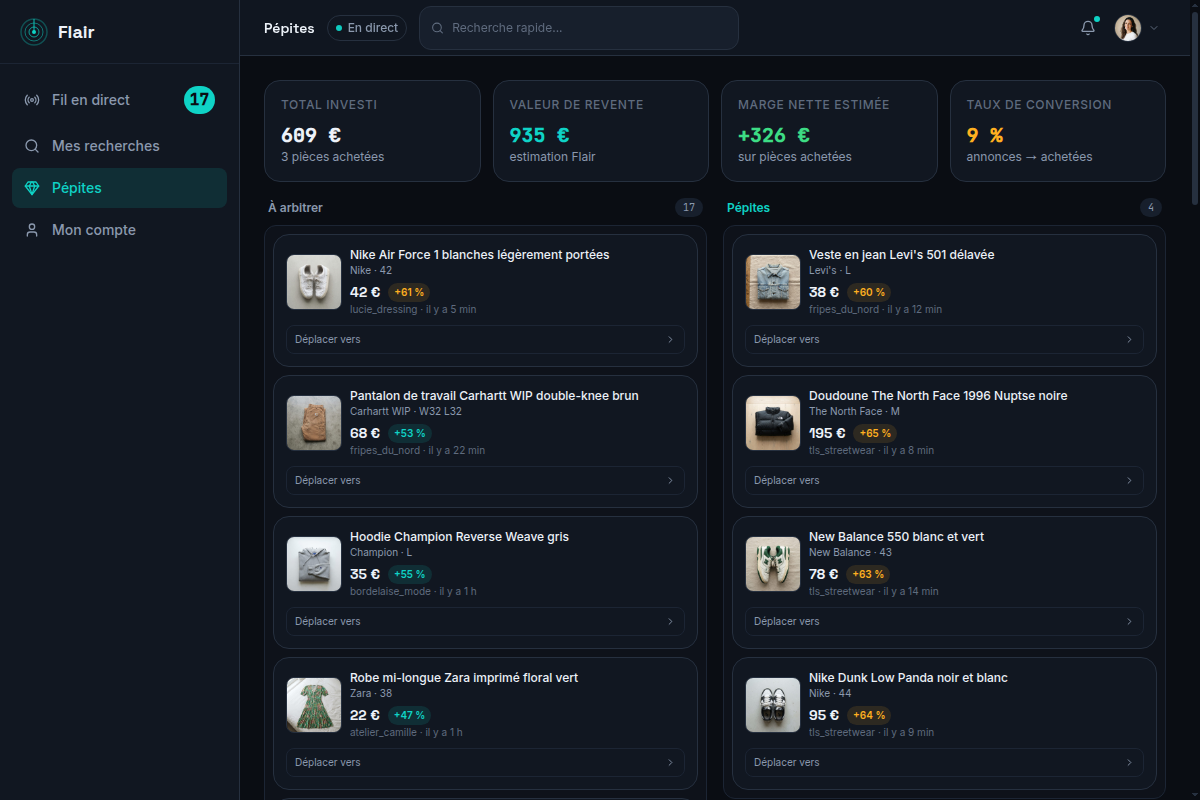Click the Taux de conversion 9 % card

[1058, 131]
